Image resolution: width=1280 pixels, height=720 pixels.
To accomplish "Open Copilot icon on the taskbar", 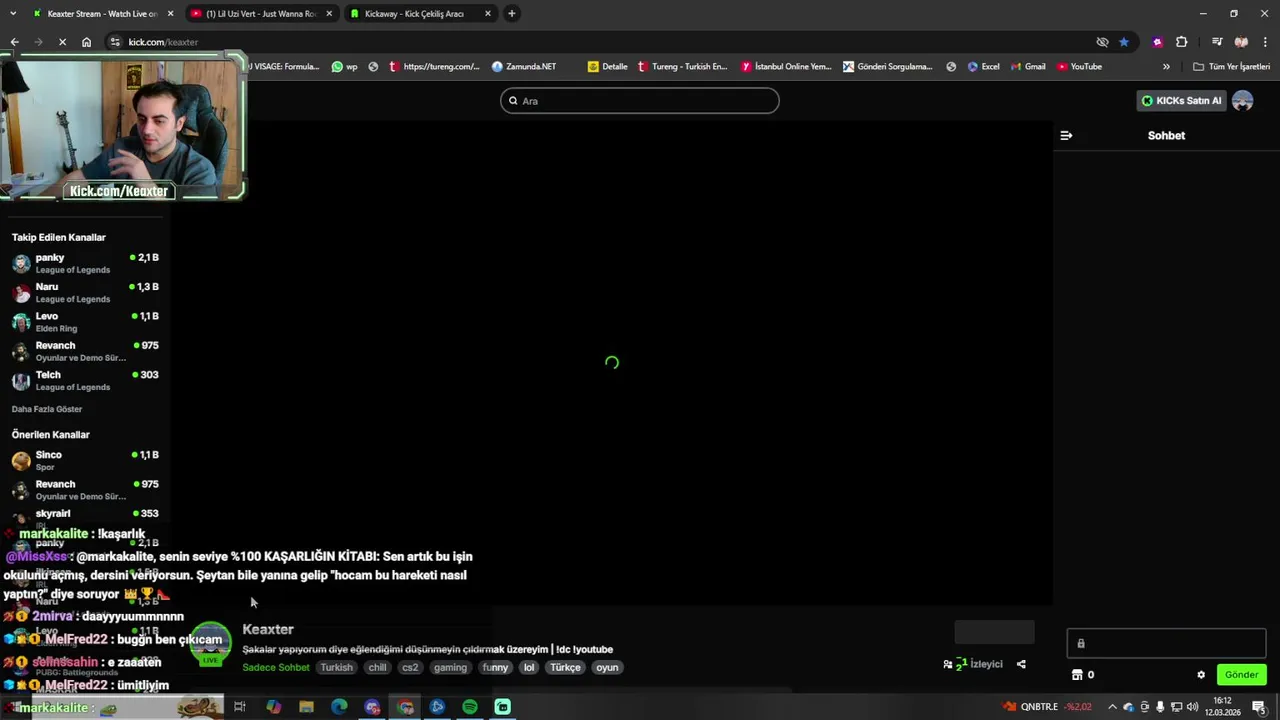I will (x=273, y=707).
